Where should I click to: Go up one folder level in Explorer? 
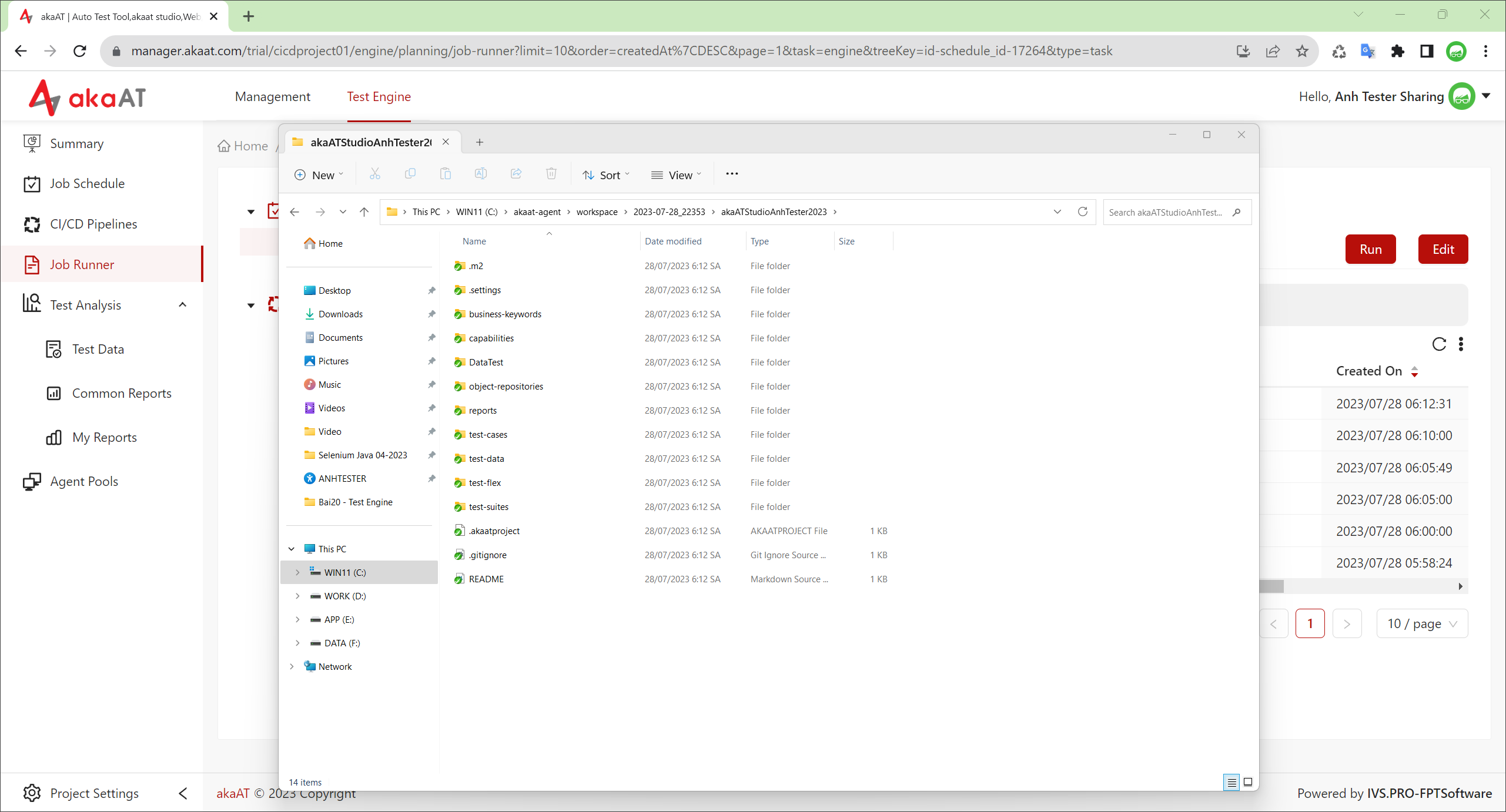tap(364, 212)
